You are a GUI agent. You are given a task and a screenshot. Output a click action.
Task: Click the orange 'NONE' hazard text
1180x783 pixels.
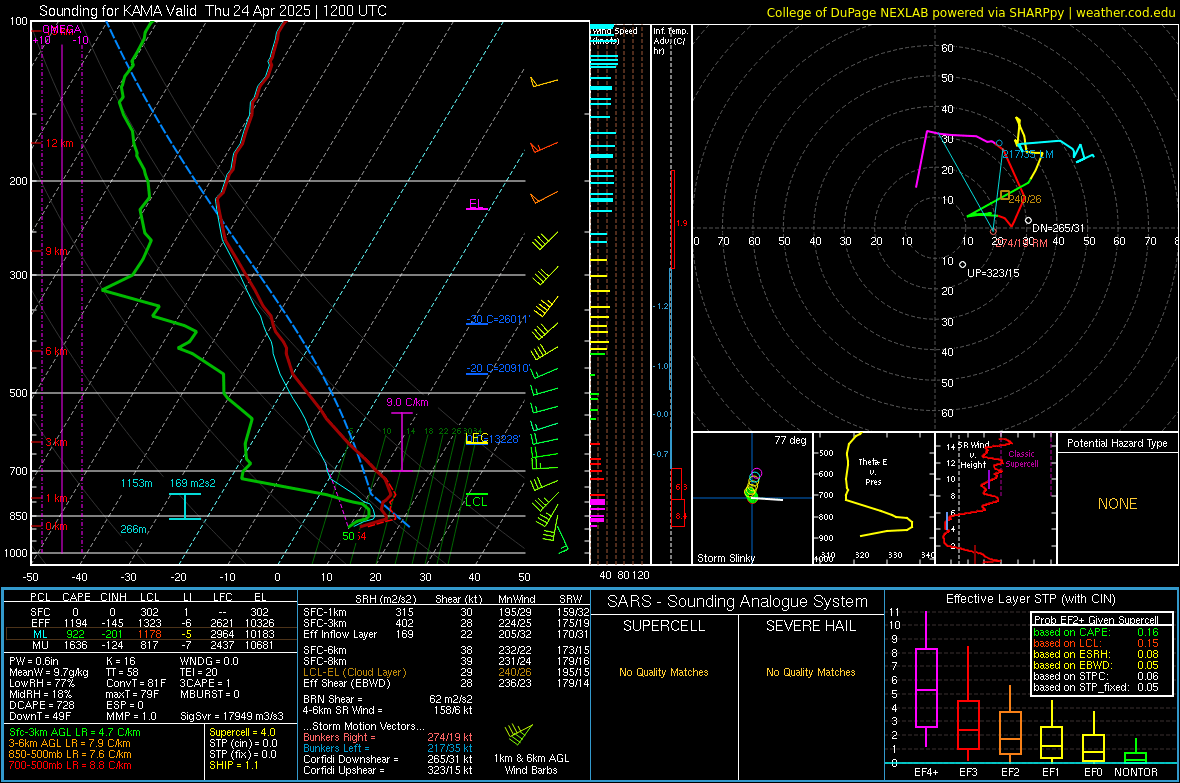click(x=1117, y=504)
